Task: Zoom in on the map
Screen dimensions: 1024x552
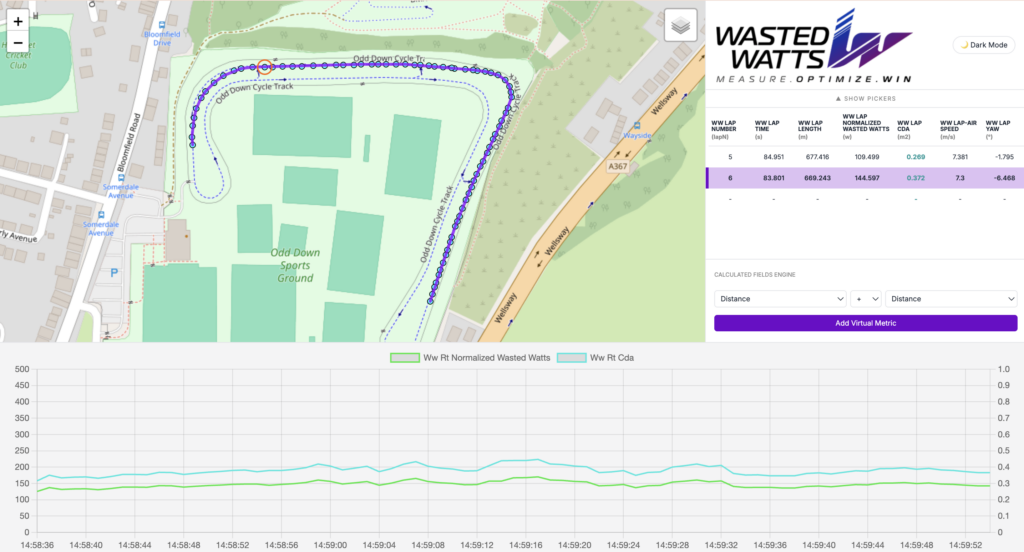Action: coord(18,21)
